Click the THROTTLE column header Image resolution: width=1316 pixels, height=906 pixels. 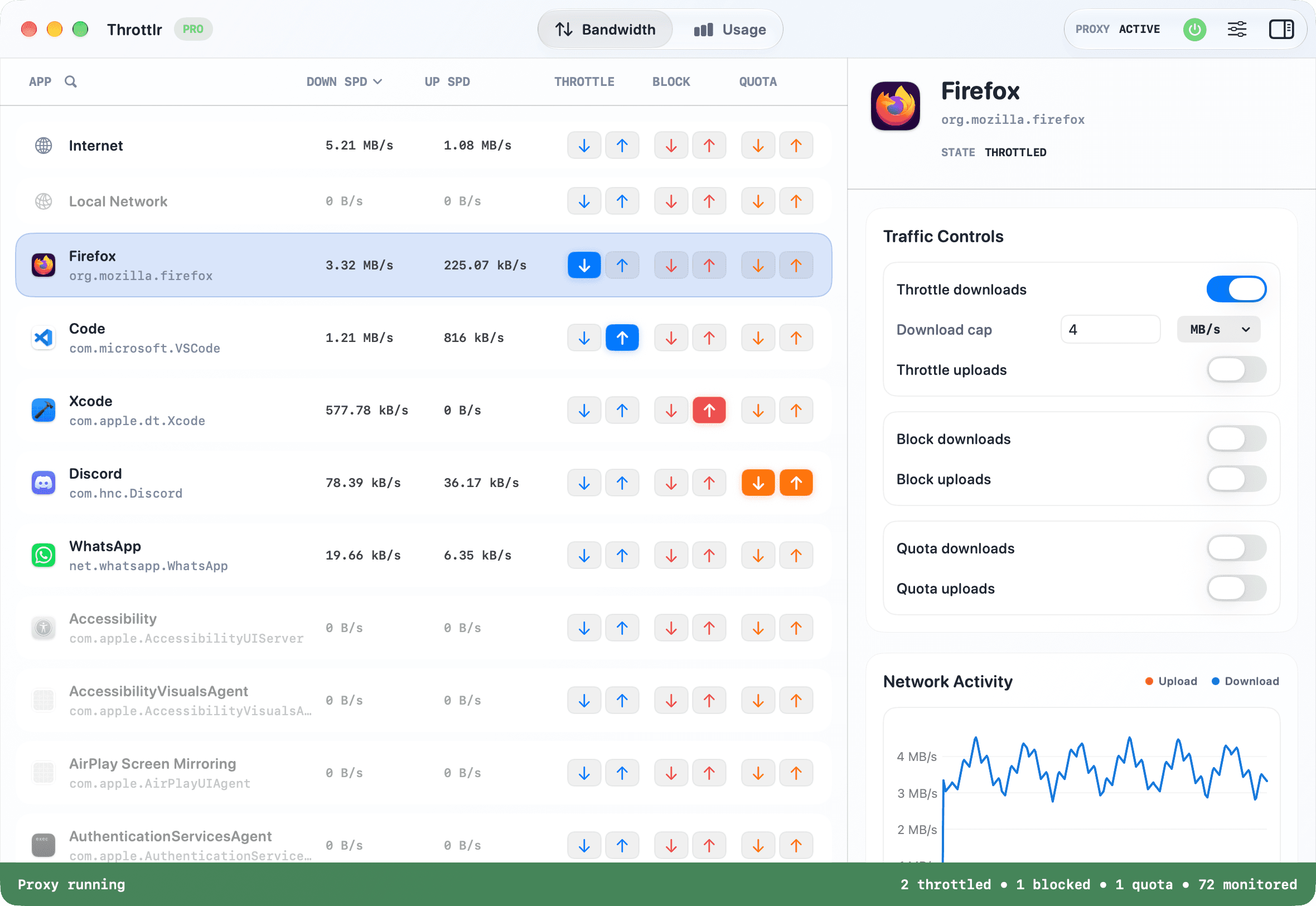584,82
